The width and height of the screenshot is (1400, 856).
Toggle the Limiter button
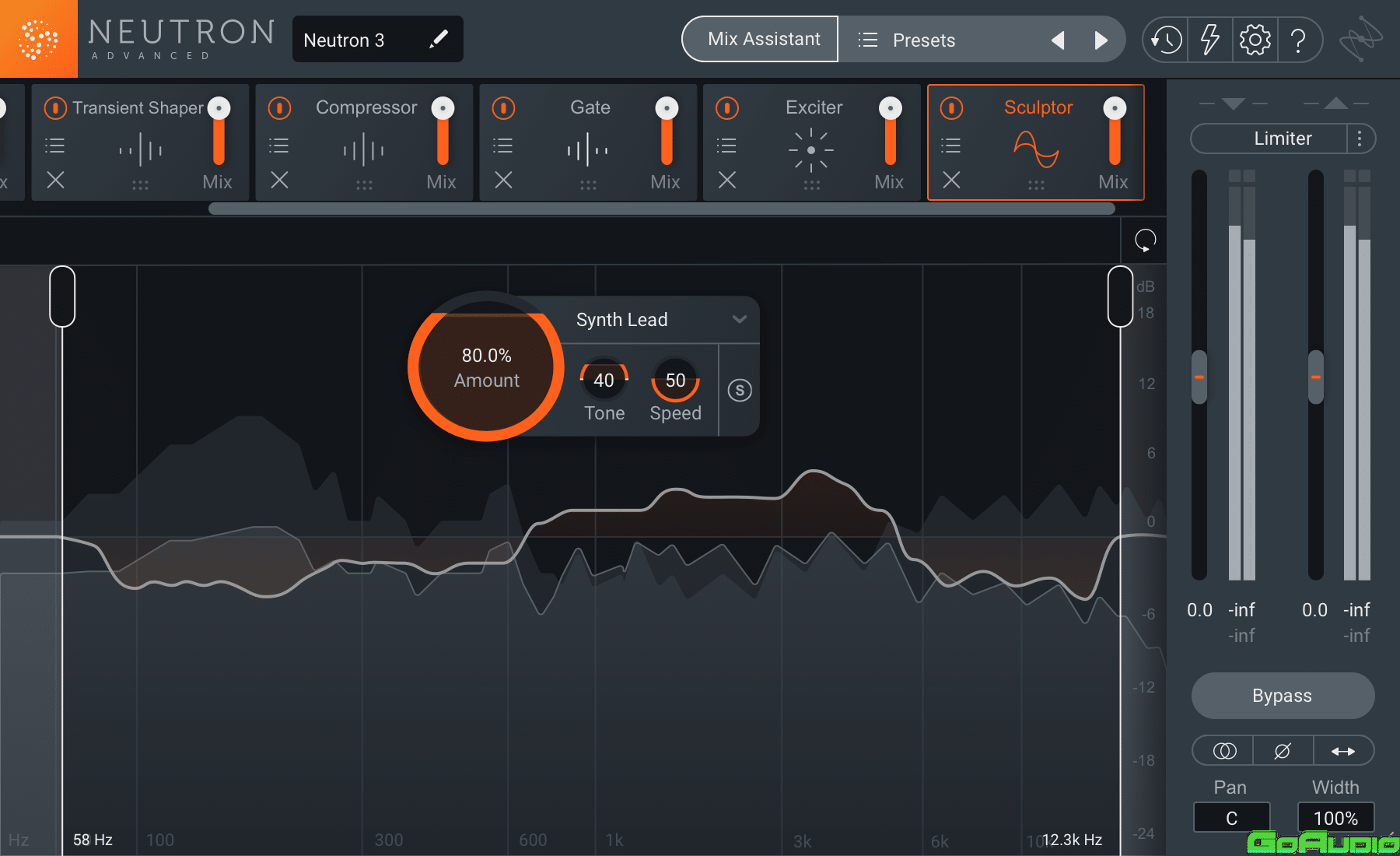coord(1269,139)
